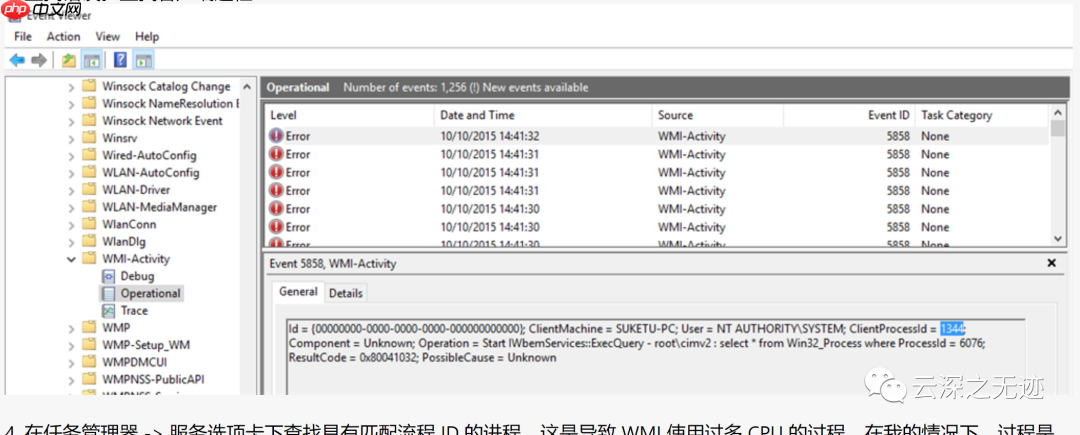1080x435 pixels.
Task: Select the WlanConn tree folder
Action: [129, 224]
